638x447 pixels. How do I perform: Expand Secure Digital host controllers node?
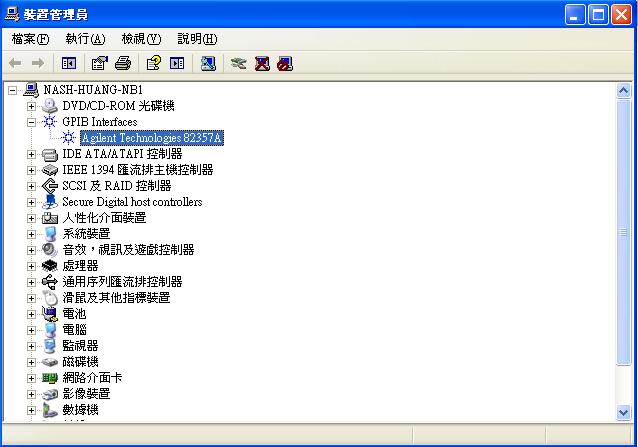click(31, 202)
